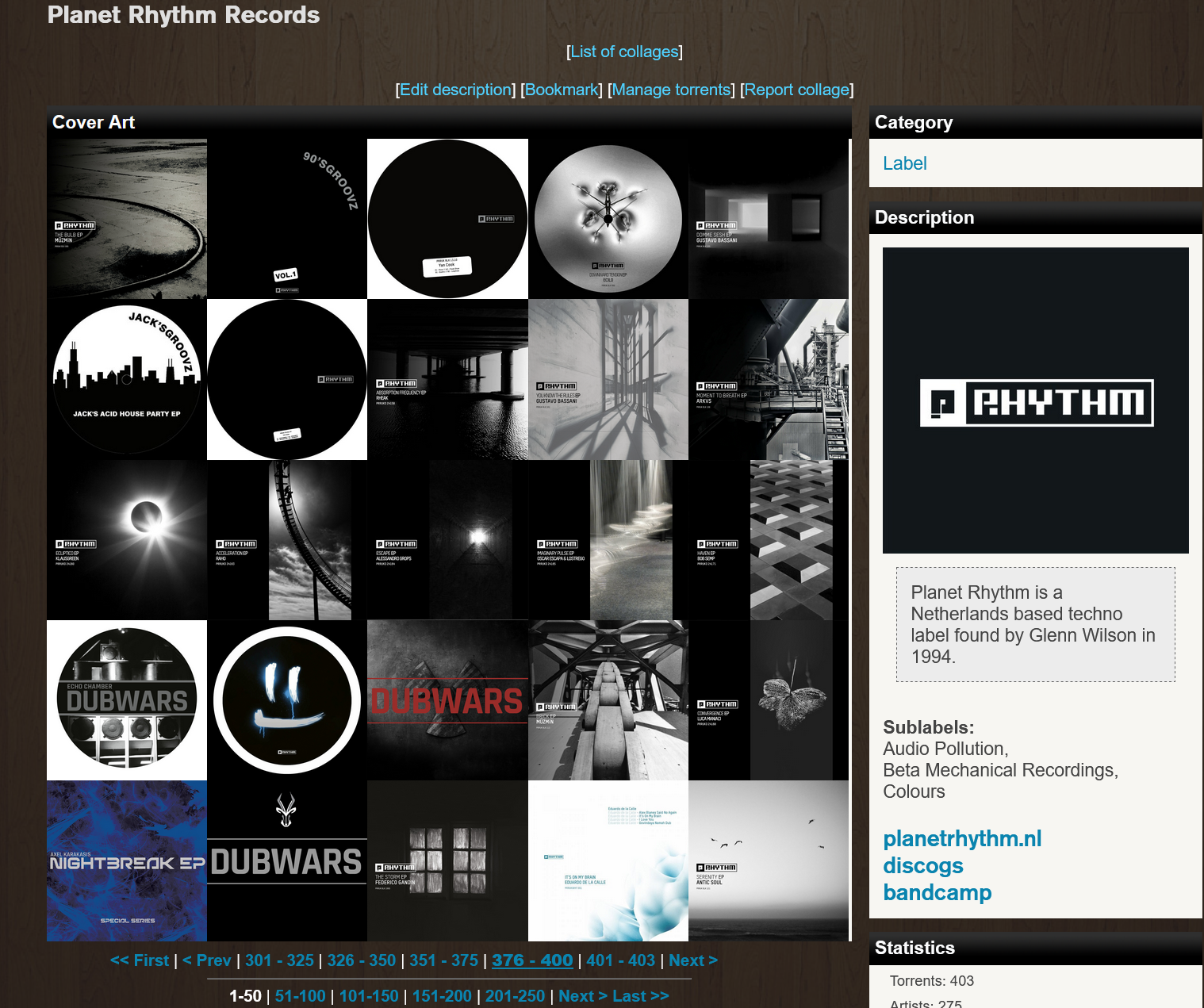Open The Storm EP Federico Gandin cover
Image resolution: width=1204 pixels, height=1008 pixels.
point(447,860)
